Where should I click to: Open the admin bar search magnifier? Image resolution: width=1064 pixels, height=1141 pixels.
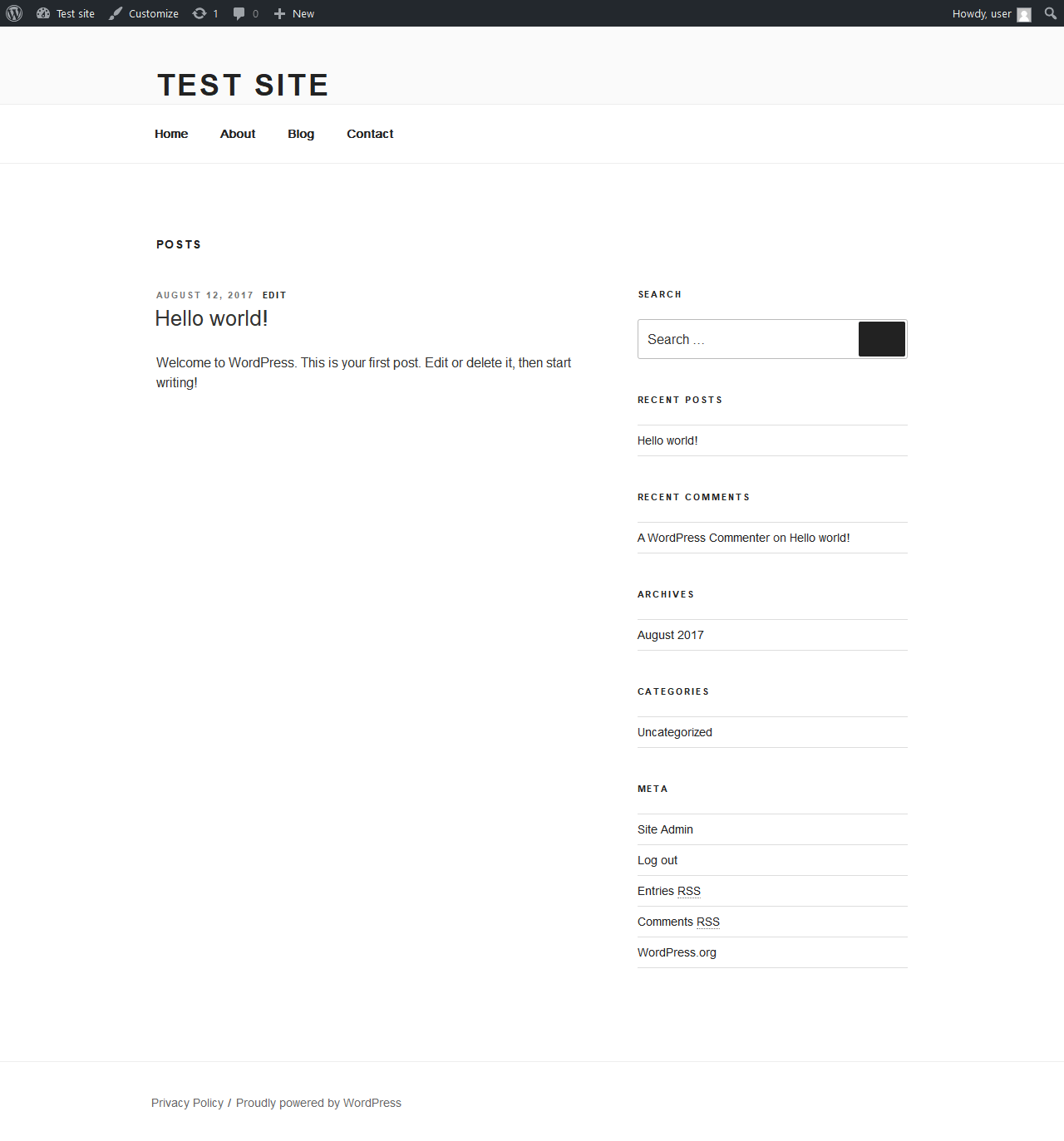pos(1051,13)
